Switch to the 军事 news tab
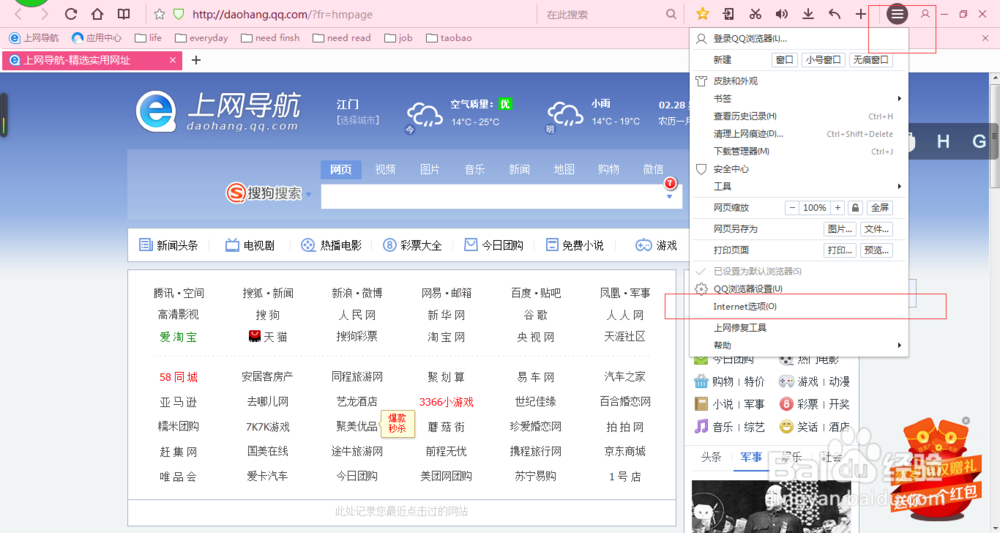Viewport: 1000px width, 533px height. [x=751, y=457]
